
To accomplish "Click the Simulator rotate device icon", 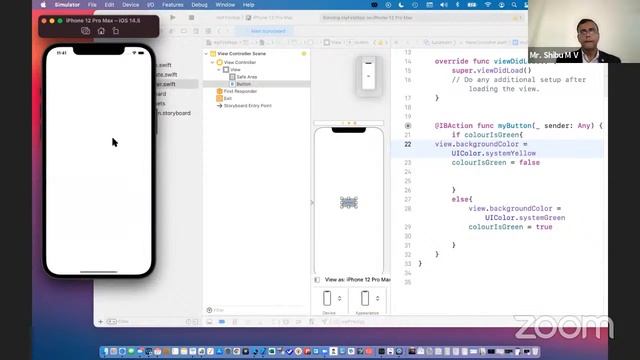I will (x=116, y=31).
